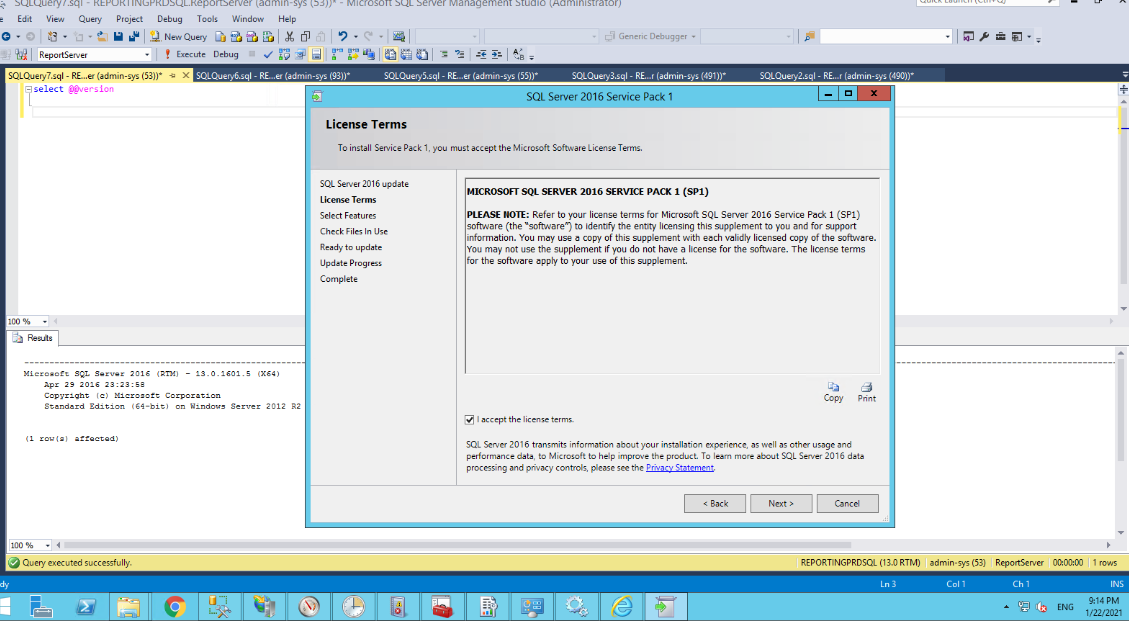This screenshot has width=1129, height=621.
Task: Toggle IntelliSense Enabled button
Action: [x=315, y=54]
